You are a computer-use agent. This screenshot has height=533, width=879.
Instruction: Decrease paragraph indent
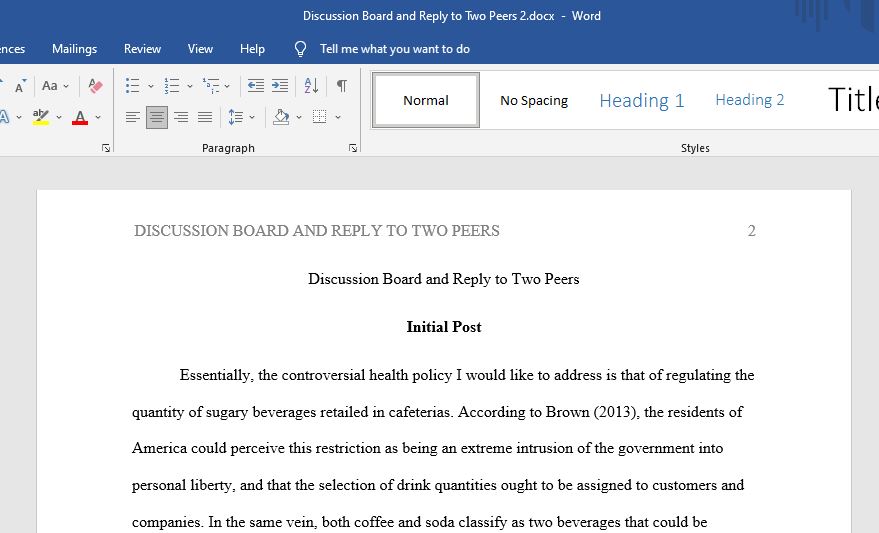pyautogui.click(x=256, y=85)
